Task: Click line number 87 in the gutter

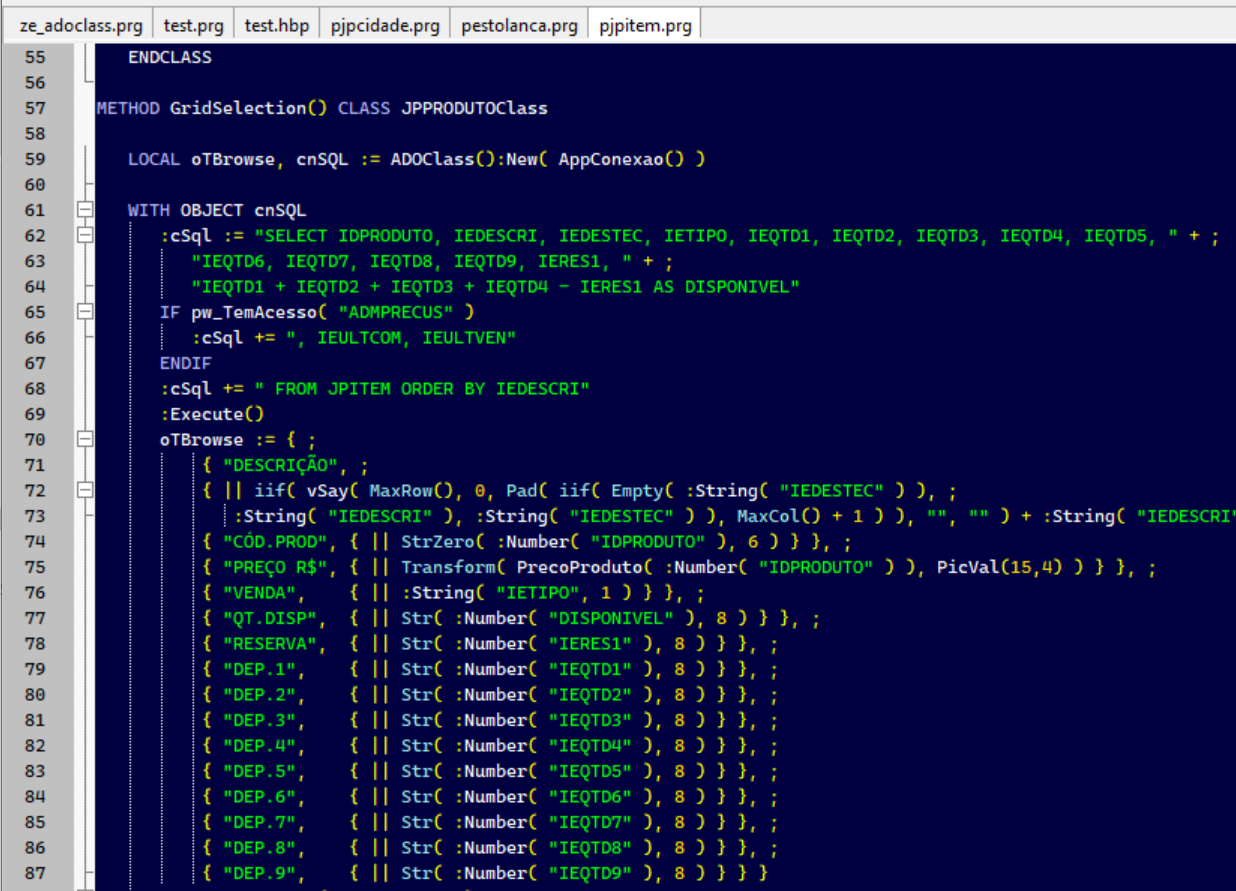Action: point(35,873)
